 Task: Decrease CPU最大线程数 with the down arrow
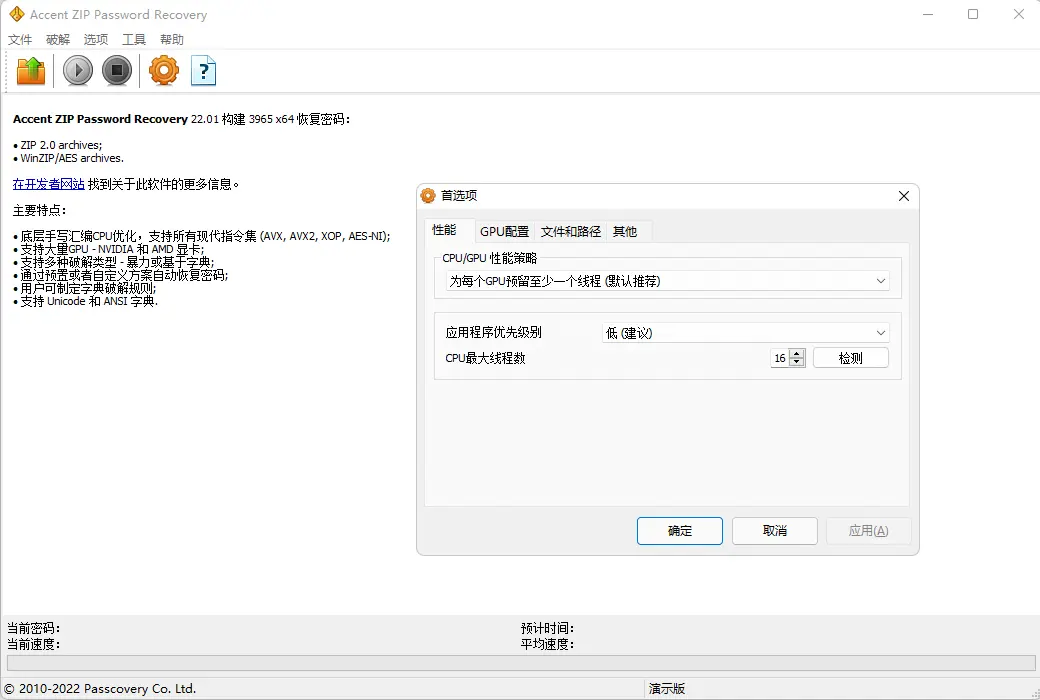pos(797,362)
